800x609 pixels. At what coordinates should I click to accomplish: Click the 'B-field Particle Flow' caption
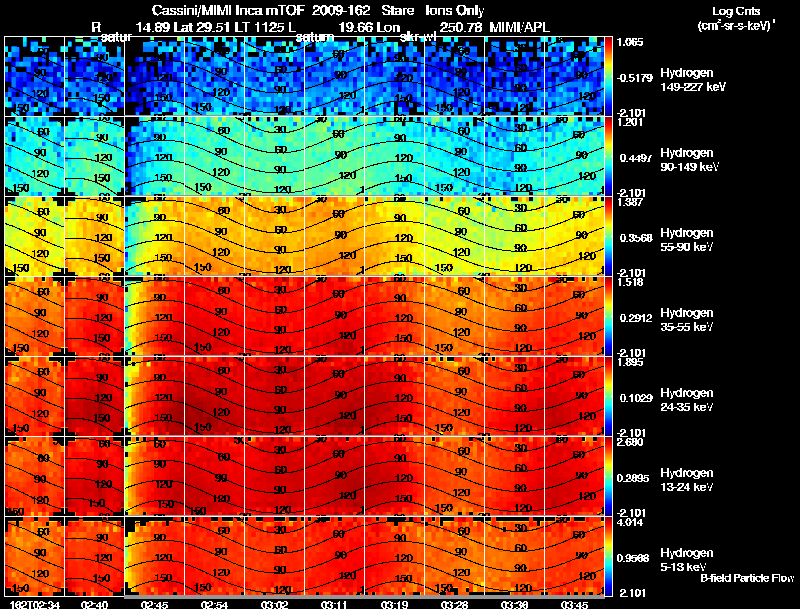747,578
